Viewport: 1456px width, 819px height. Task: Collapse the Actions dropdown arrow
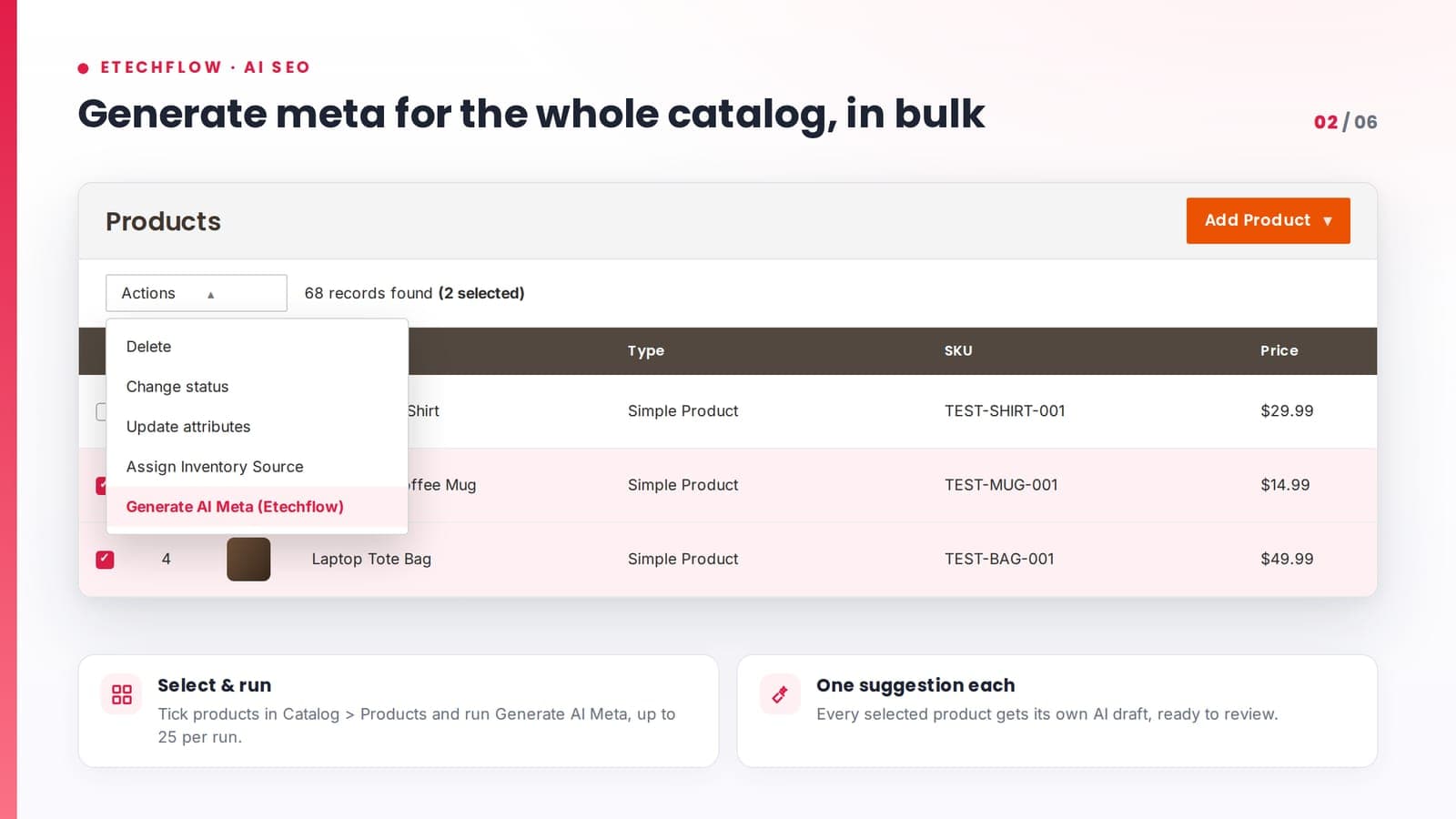click(x=210, y=294)
